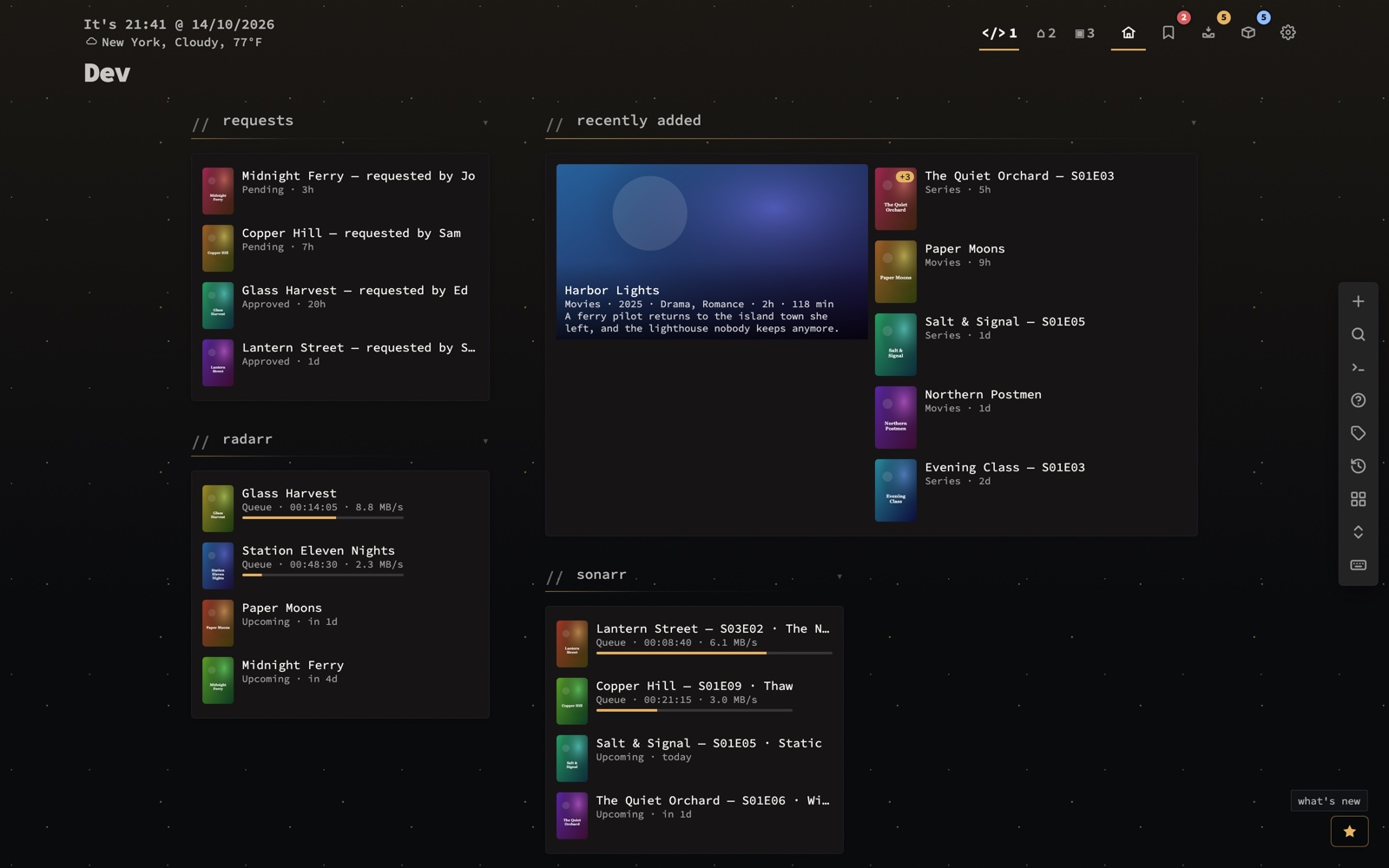This screenshot has height=868, width=1389.
Task: Select Evening Class — S01E03 entry
Action: click(1030, 490)
